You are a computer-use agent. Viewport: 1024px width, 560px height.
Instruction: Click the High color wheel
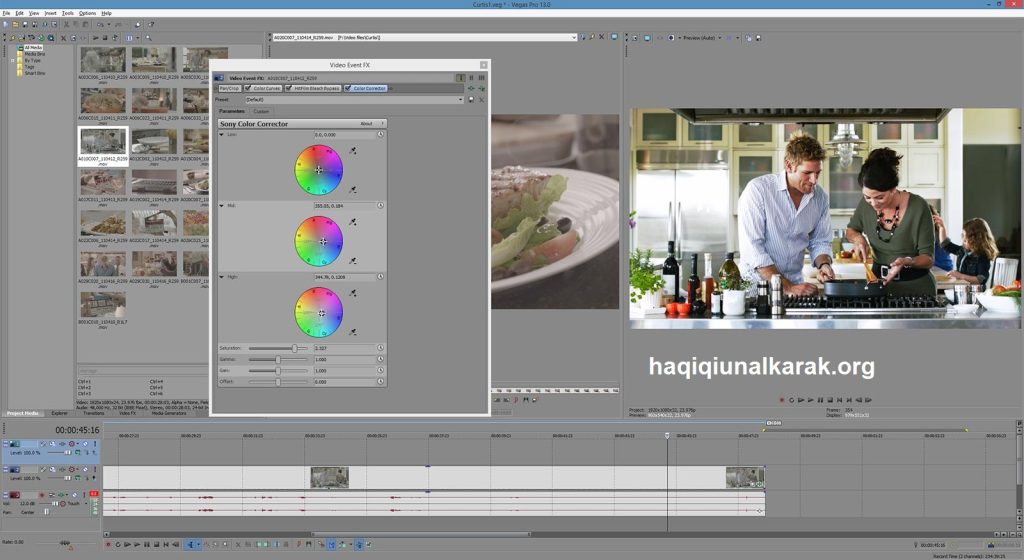(x=319, y=313)
